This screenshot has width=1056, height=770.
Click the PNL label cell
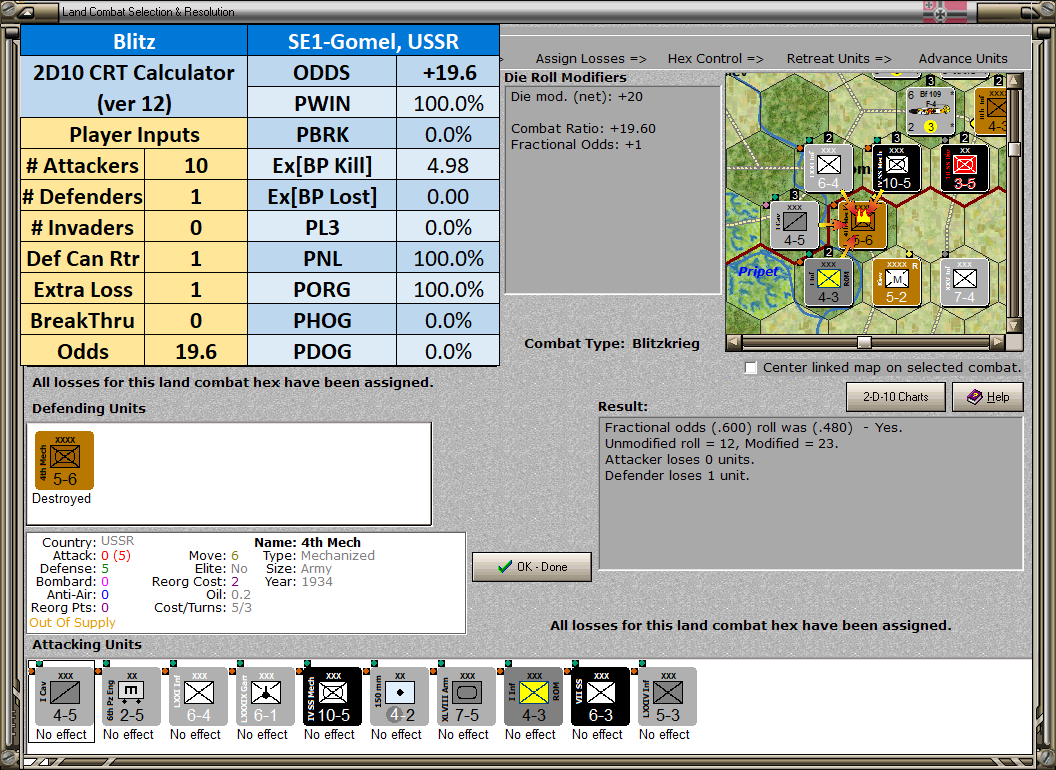(322, 258)
